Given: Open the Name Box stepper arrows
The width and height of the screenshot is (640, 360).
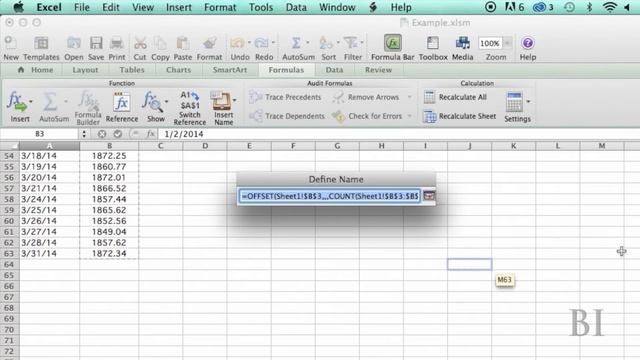Looking at the screenshot, I should click(x=84, y=134).
